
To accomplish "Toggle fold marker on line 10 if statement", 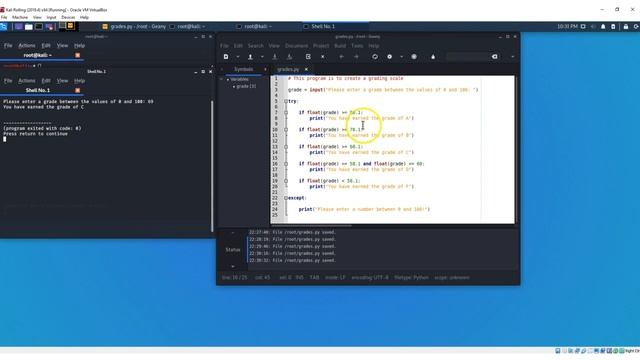I will (x=286, y=130).
